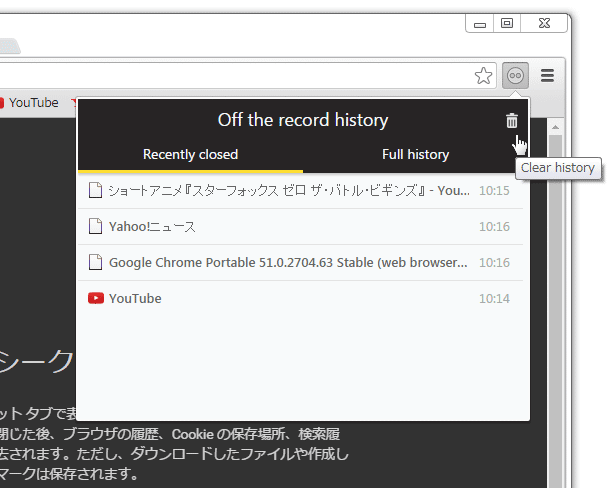This screenshot has height=488, width=612.
Task: Click the Off the record history title
Action: pyautogui.click(x=303, y=120)
